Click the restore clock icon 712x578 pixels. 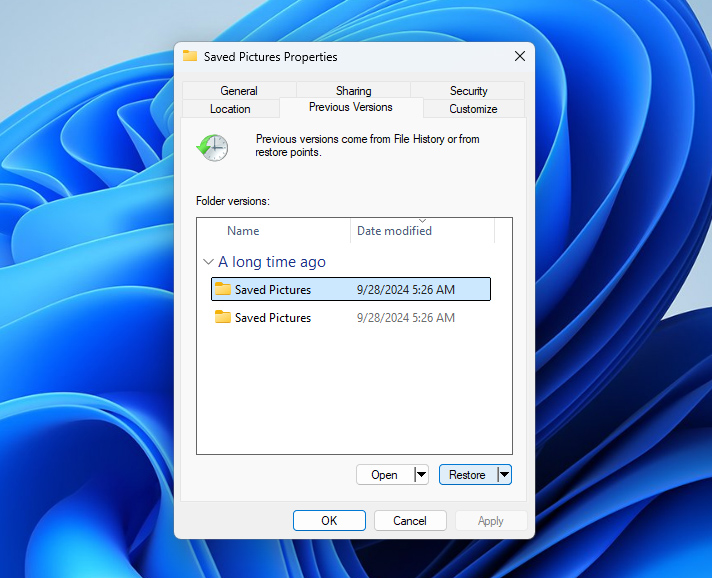213,148
